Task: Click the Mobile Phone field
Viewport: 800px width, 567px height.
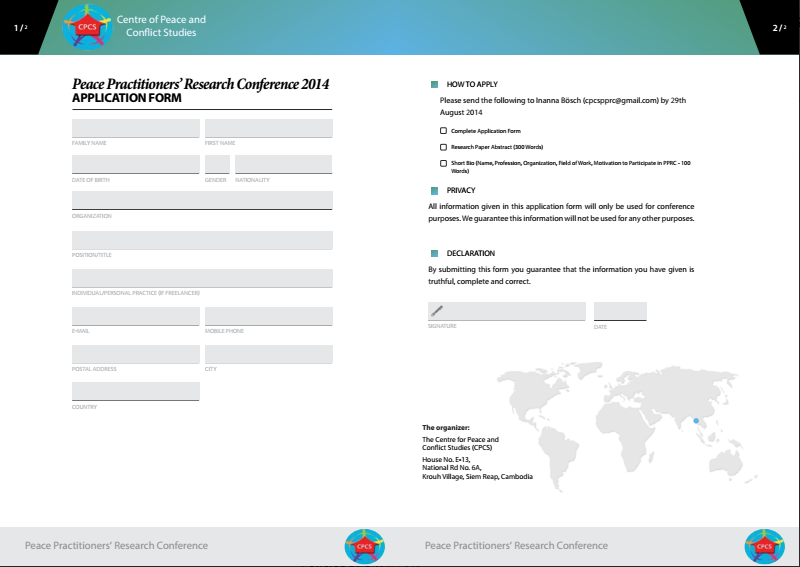Action: (x=269, y=316)
